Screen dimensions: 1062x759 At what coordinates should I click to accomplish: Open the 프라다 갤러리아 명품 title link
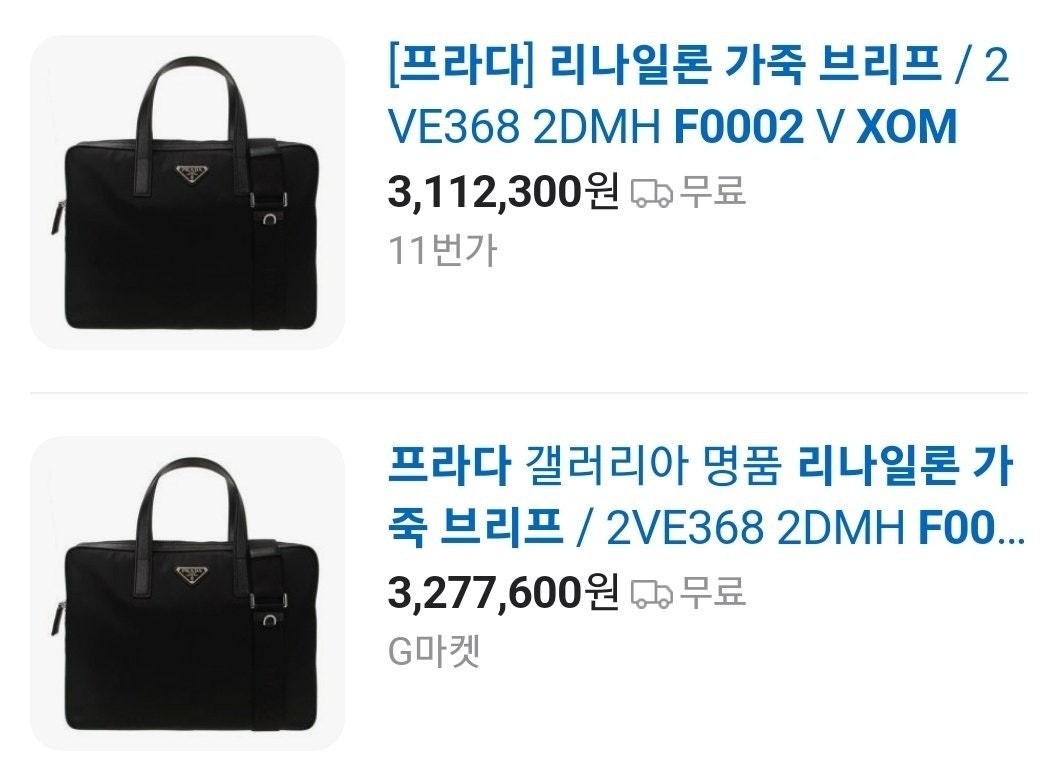point(706,497)
